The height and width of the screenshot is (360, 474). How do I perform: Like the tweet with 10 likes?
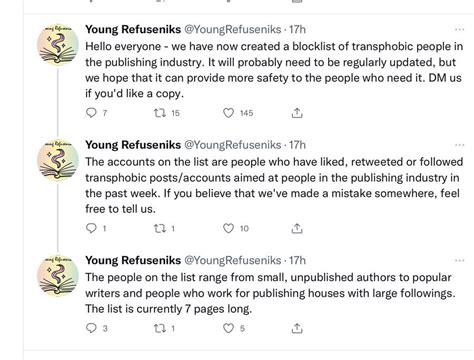click(x=228, y=228)
